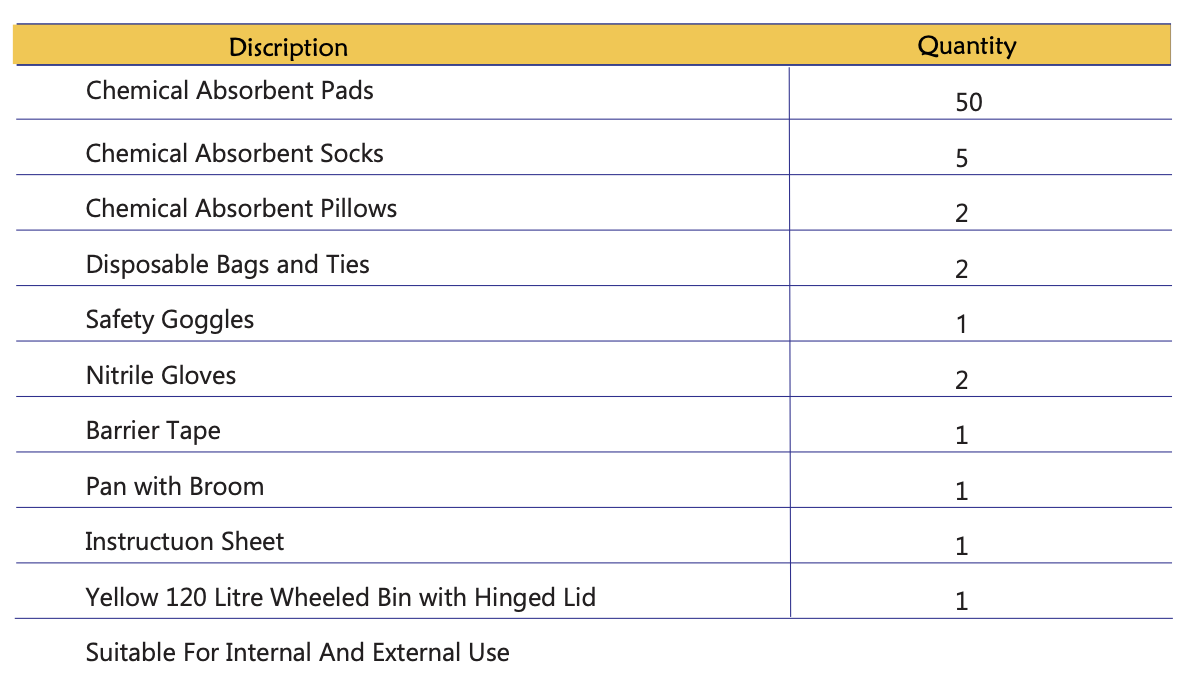Select the "Yellow 120 Litre Wheeled Bin" description
Image resolution: width=1193 pixels, height=688 pixels.
[x=341, y=598]
